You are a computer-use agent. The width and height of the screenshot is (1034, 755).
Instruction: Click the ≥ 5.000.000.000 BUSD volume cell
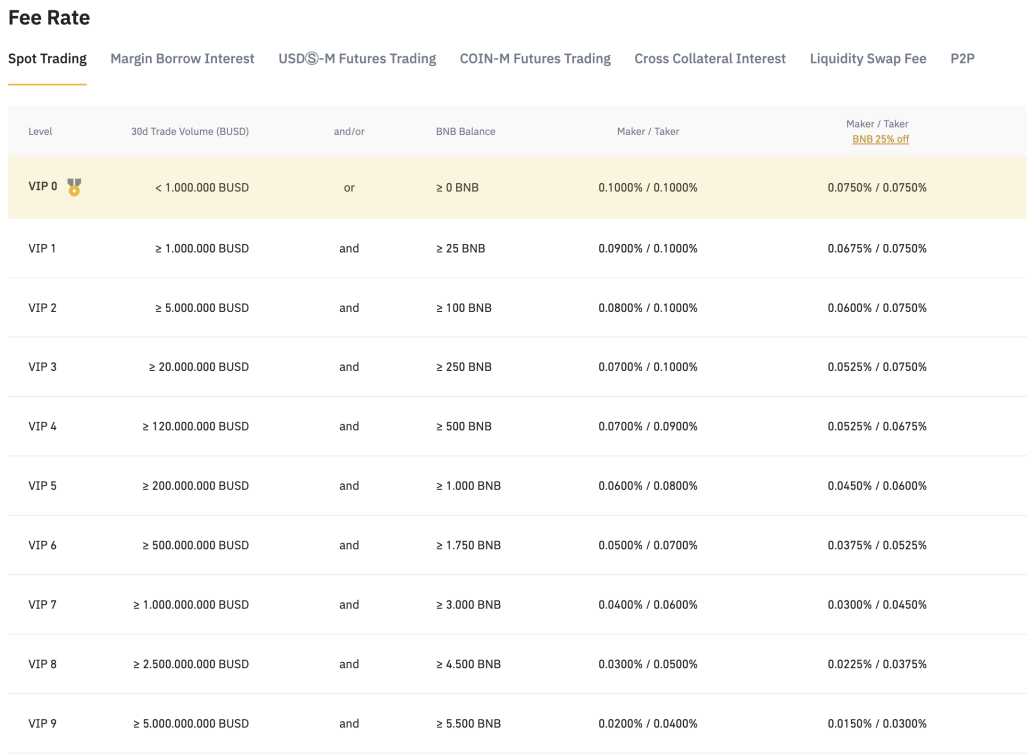pyautogui.click(x=191, y=723)
